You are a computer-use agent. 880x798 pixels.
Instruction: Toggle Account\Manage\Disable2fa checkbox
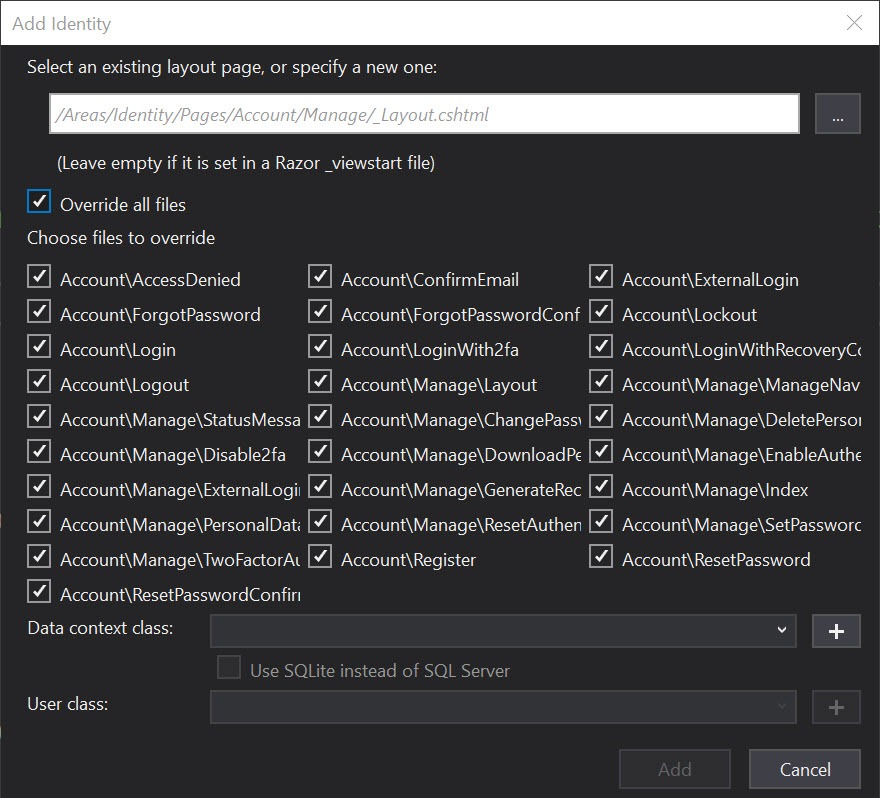[x=39, y=452]
